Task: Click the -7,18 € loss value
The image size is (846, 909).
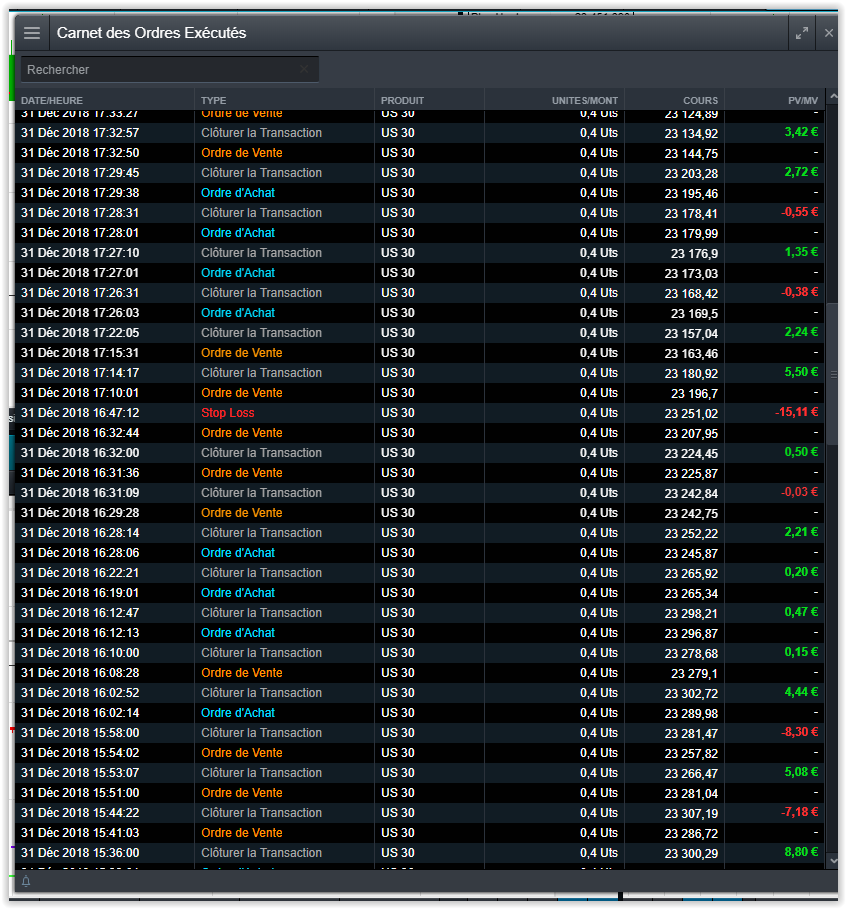Action: pos(800,812)
